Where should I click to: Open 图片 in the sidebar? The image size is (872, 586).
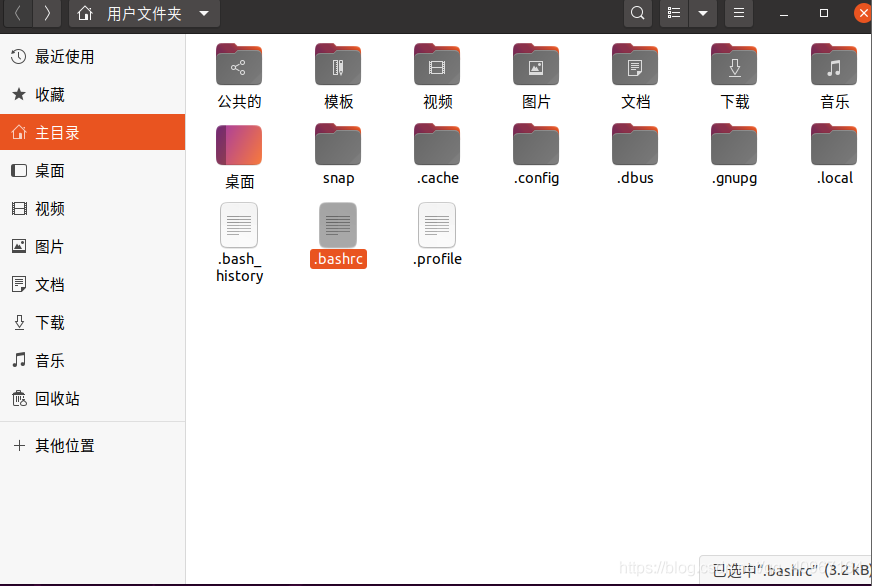point(92,246)
